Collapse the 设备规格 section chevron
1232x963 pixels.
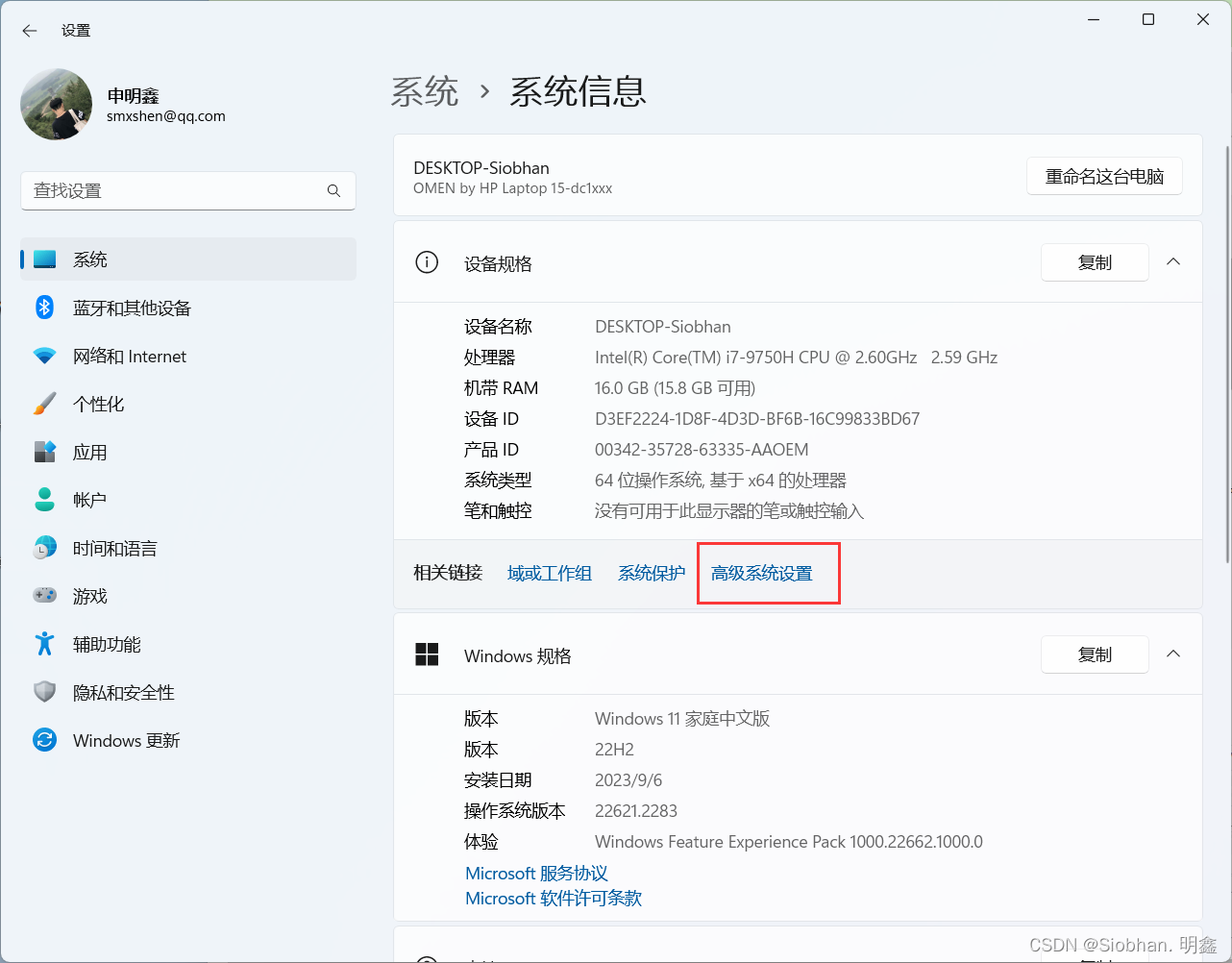coord(1173,262)
